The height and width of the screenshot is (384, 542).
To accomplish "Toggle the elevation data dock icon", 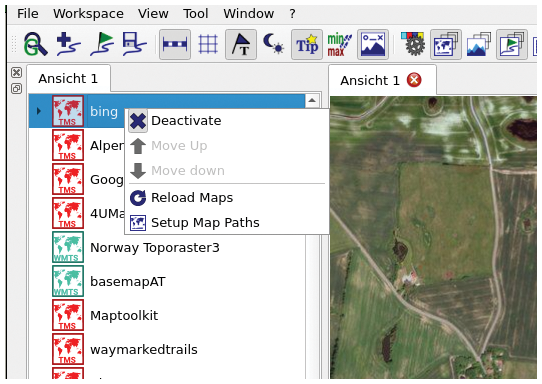I will point(479,44).
